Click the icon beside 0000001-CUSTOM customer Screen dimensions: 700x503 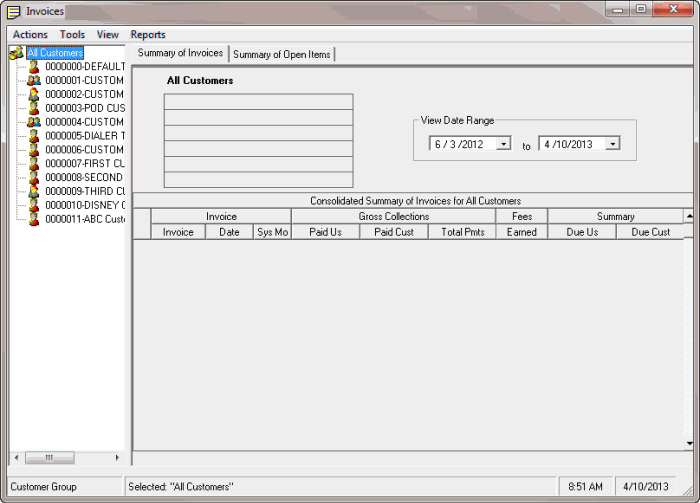click(34, 81)
